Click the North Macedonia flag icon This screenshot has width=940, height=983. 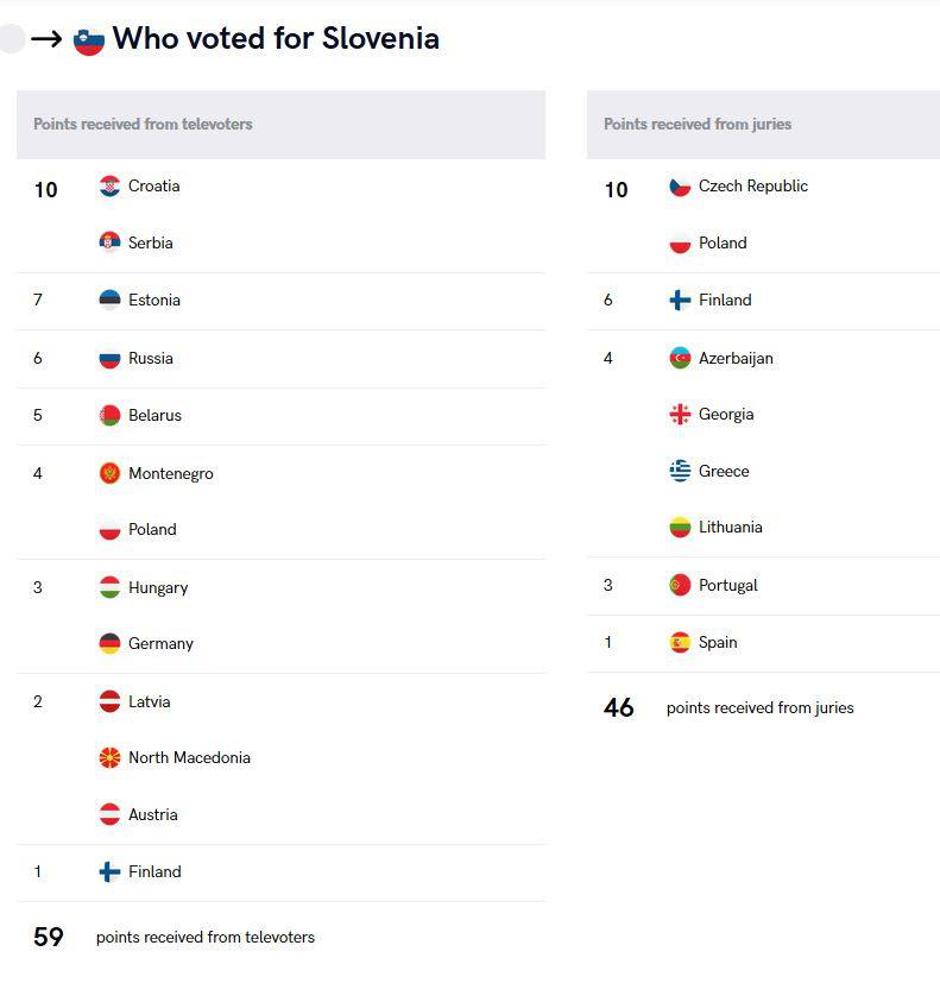(x=110, y=758)
